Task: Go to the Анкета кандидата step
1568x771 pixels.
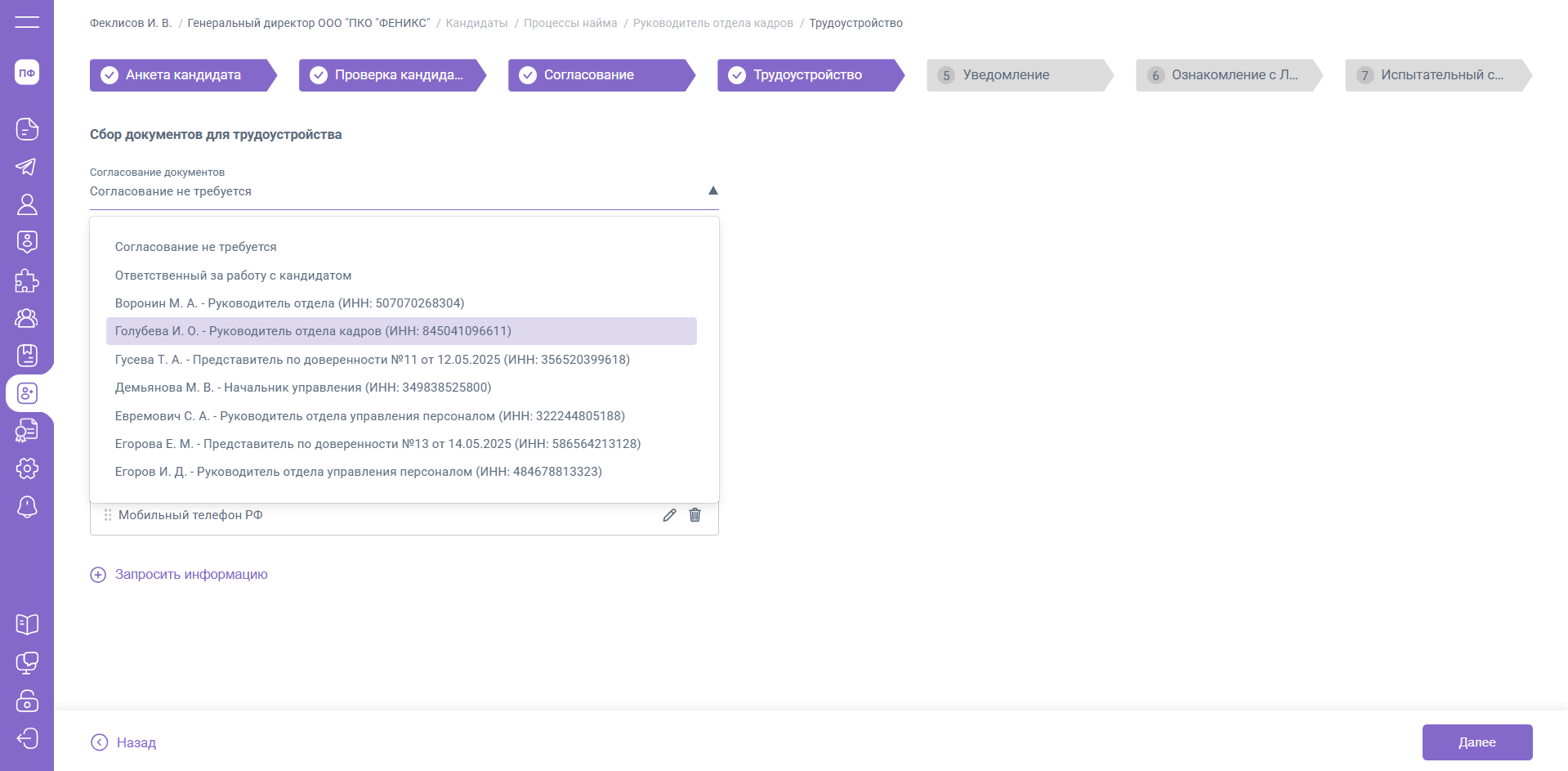Action: (x=182, y=75)
